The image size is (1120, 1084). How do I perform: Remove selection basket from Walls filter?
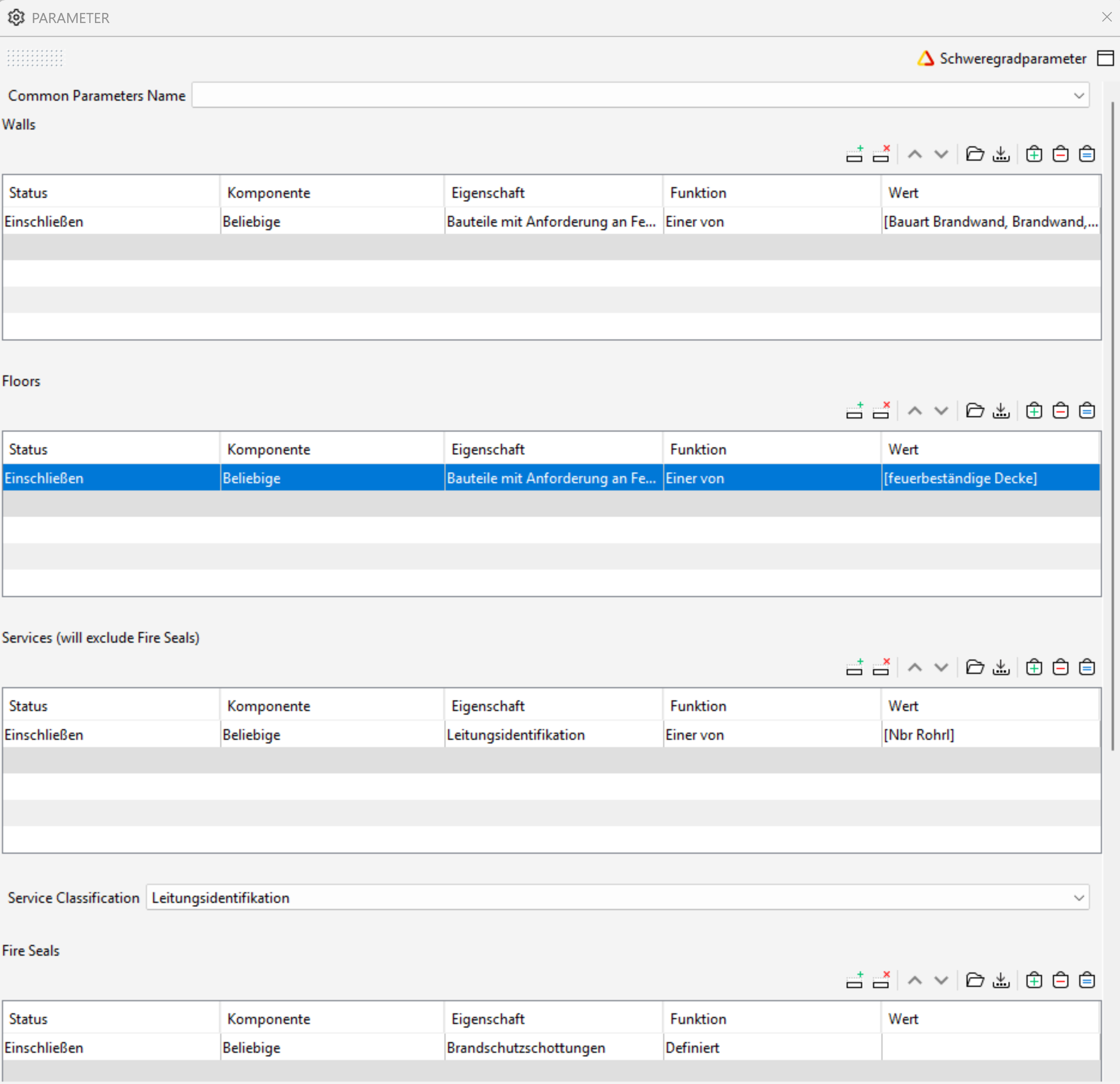(1061, 154)
